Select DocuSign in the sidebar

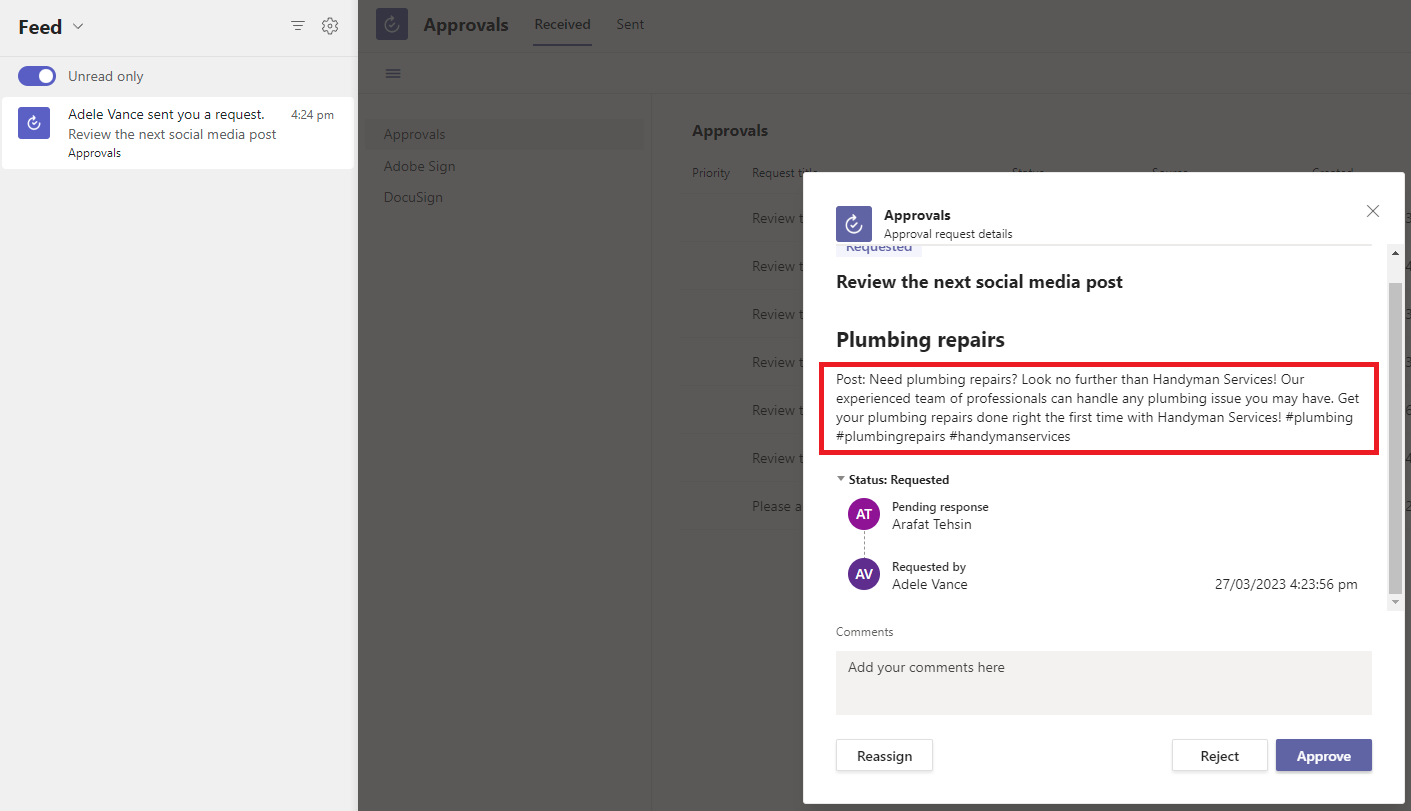coord(413,197)
